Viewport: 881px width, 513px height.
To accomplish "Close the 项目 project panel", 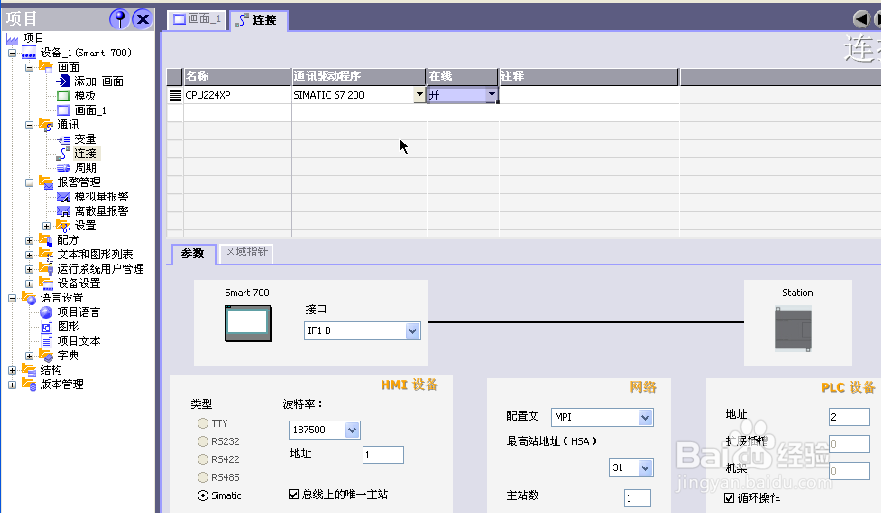I will click(143, 19).
